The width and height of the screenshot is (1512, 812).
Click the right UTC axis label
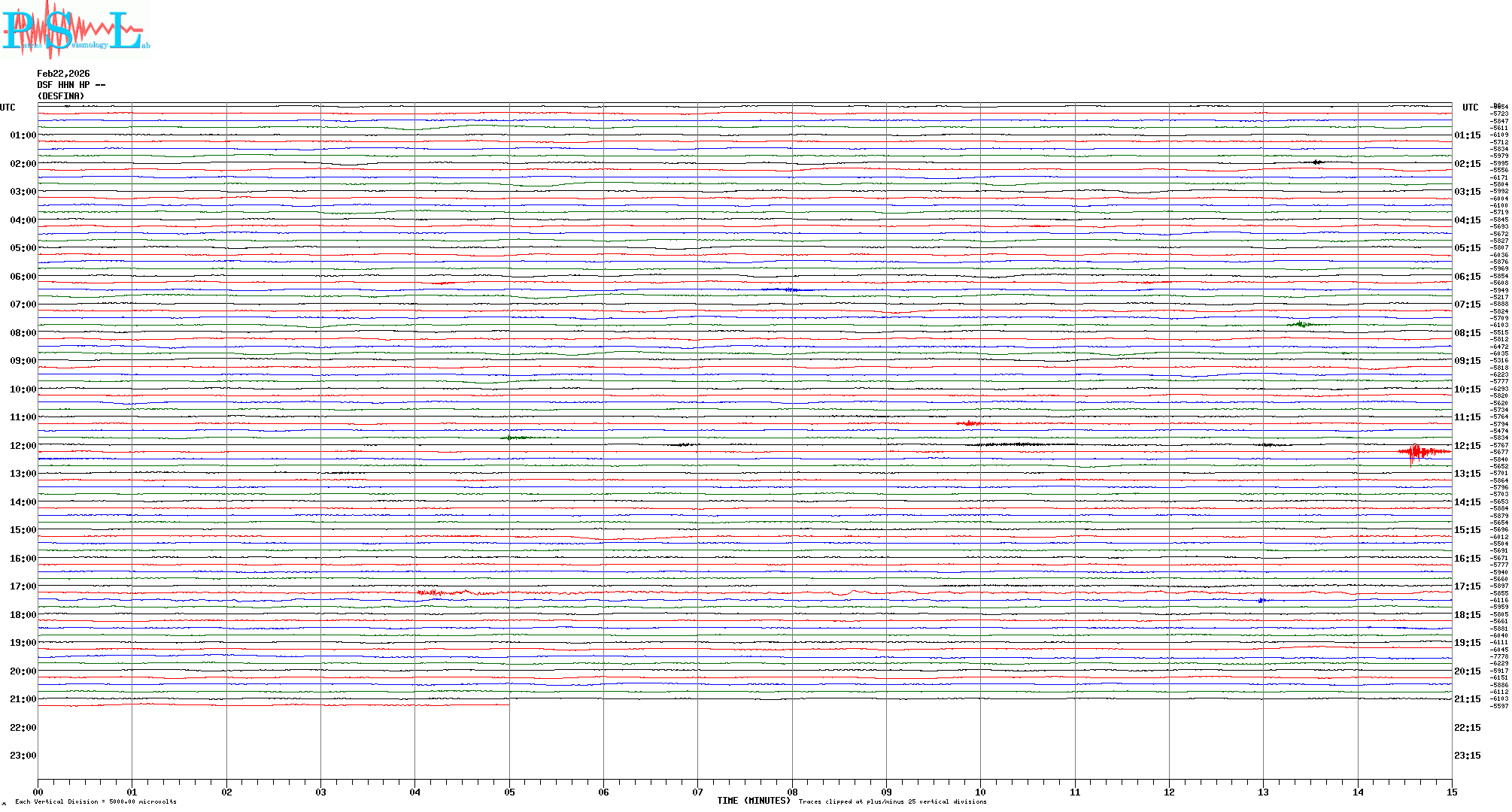tap(1470, 108)
